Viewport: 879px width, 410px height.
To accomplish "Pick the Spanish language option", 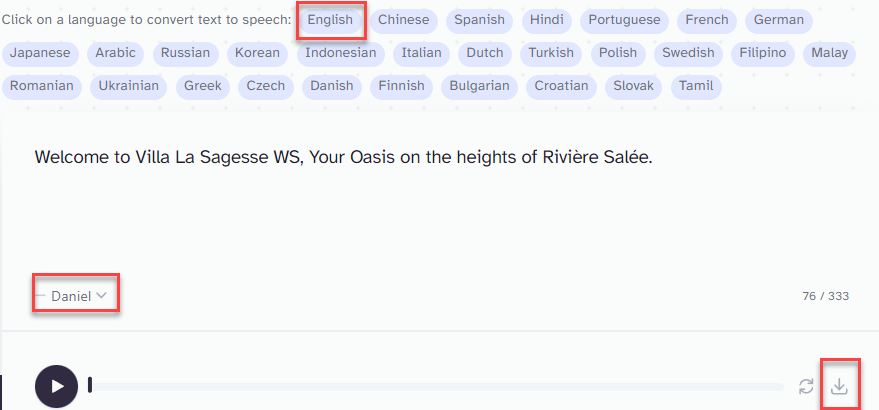I will (479, 20).
